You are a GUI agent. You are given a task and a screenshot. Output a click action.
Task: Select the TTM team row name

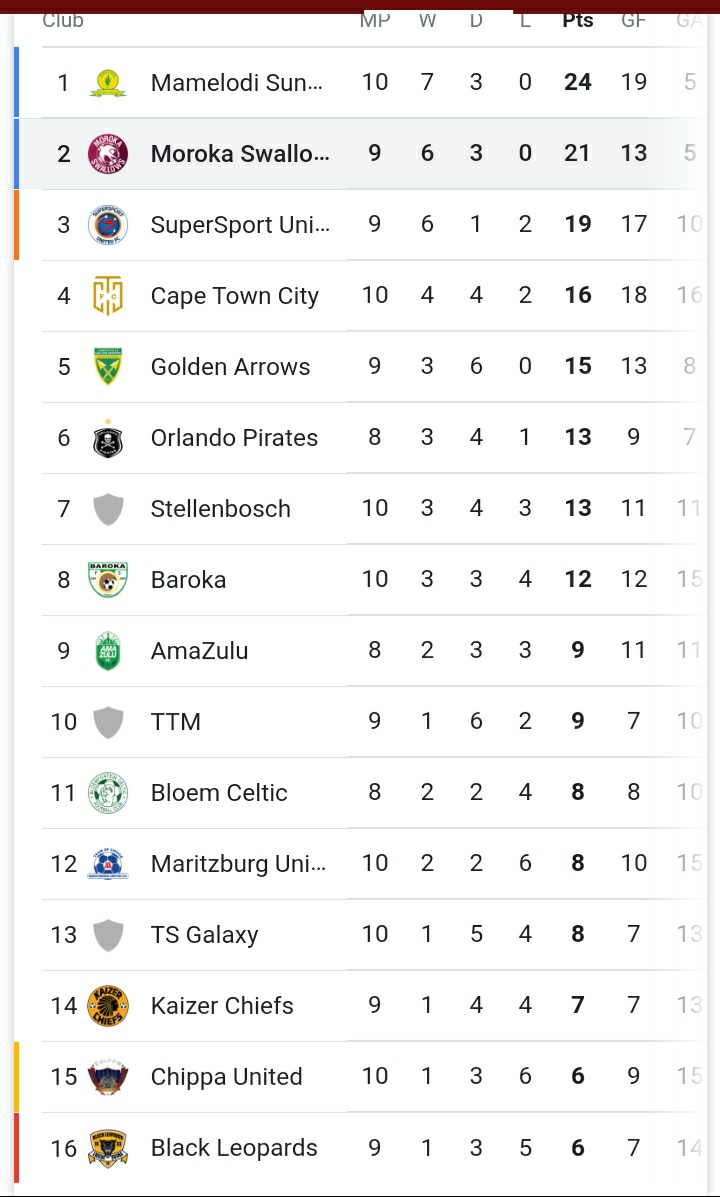coord(176,721)
